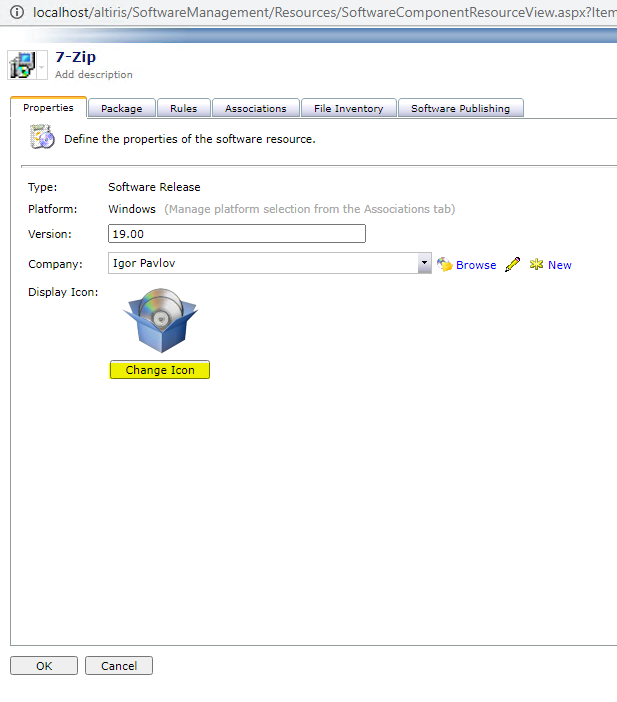Click the Change Icon button

click(160, 370)
